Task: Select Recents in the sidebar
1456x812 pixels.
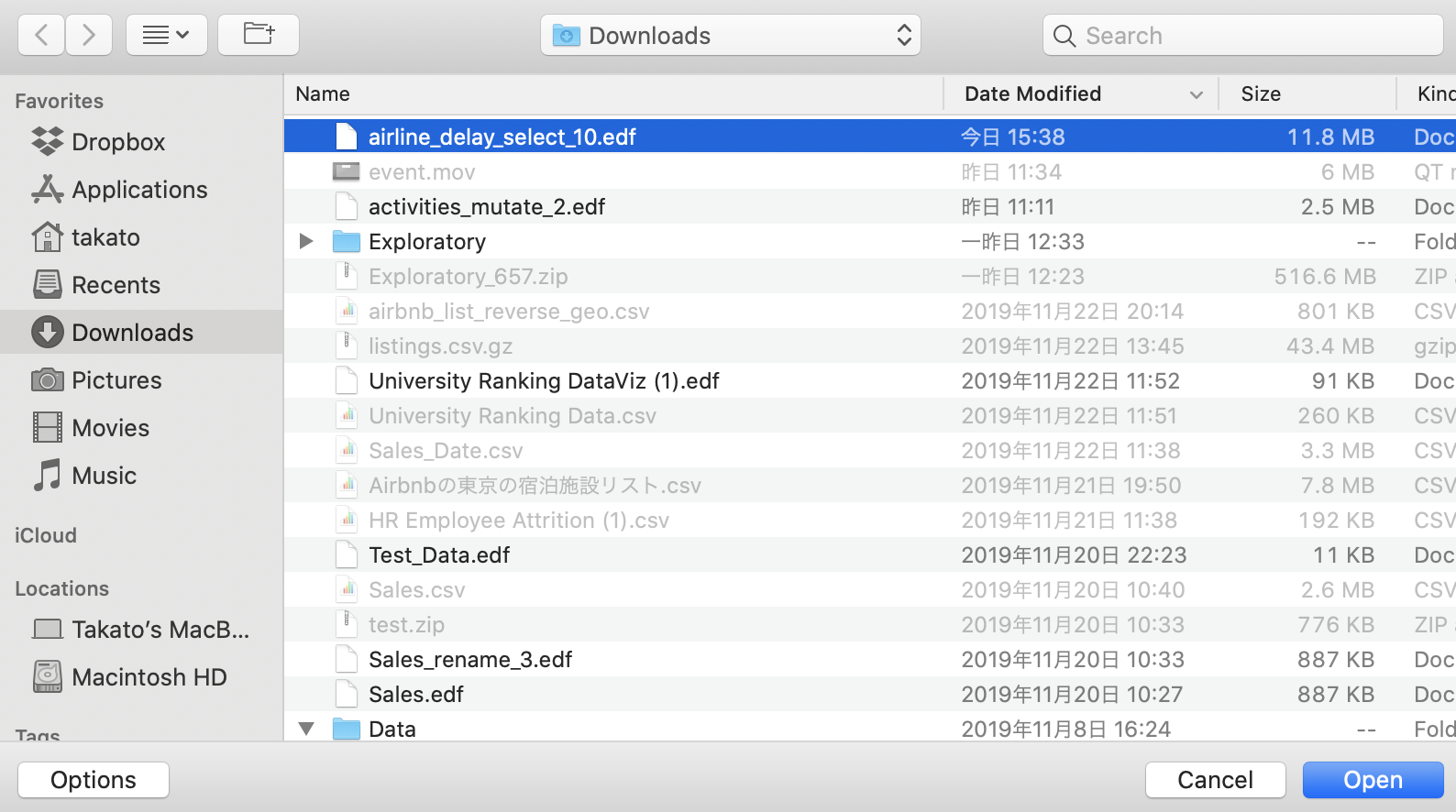Action: 116,285
